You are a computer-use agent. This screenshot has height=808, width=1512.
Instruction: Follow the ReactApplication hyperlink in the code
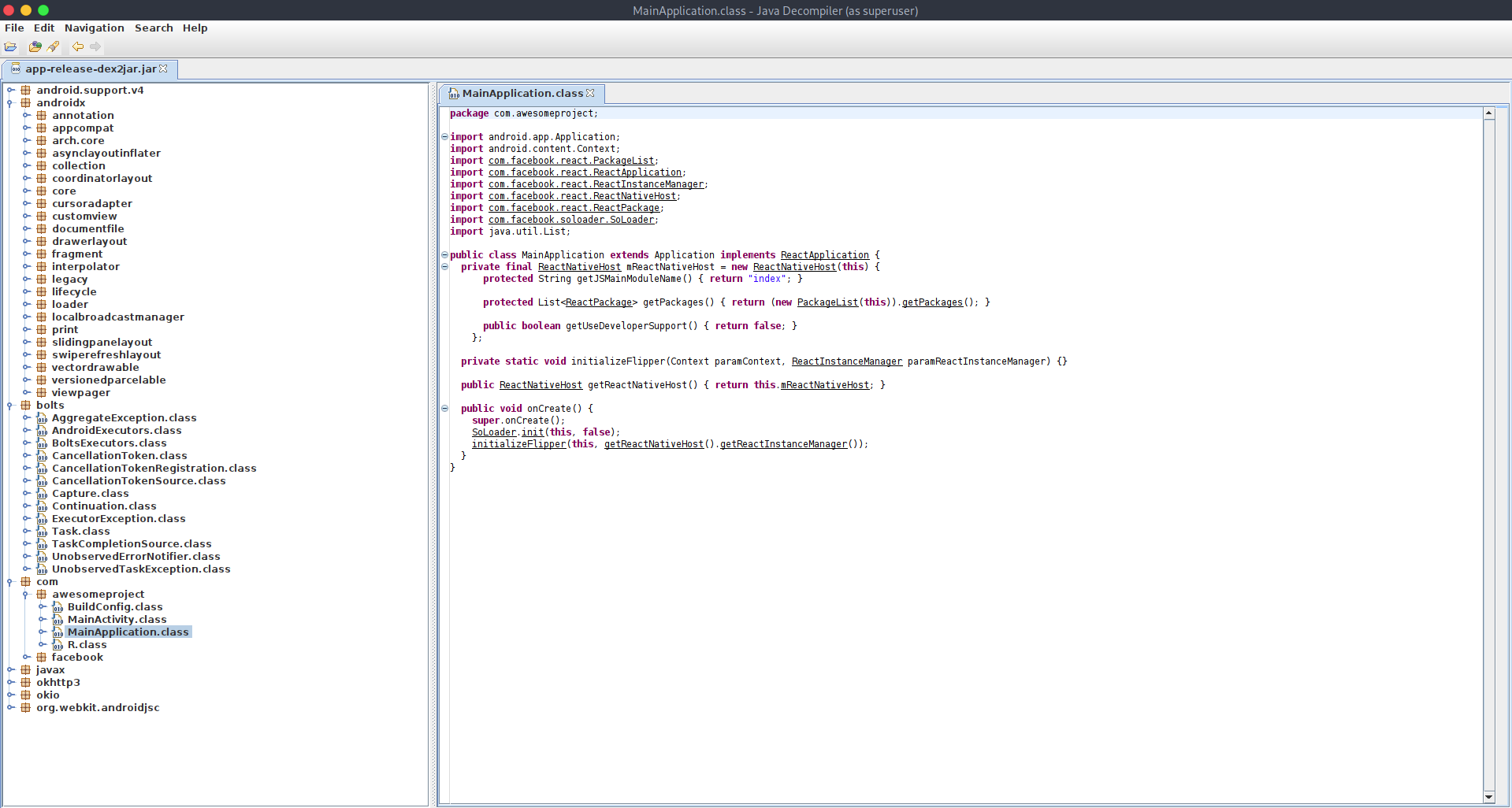tap(824, 254)
